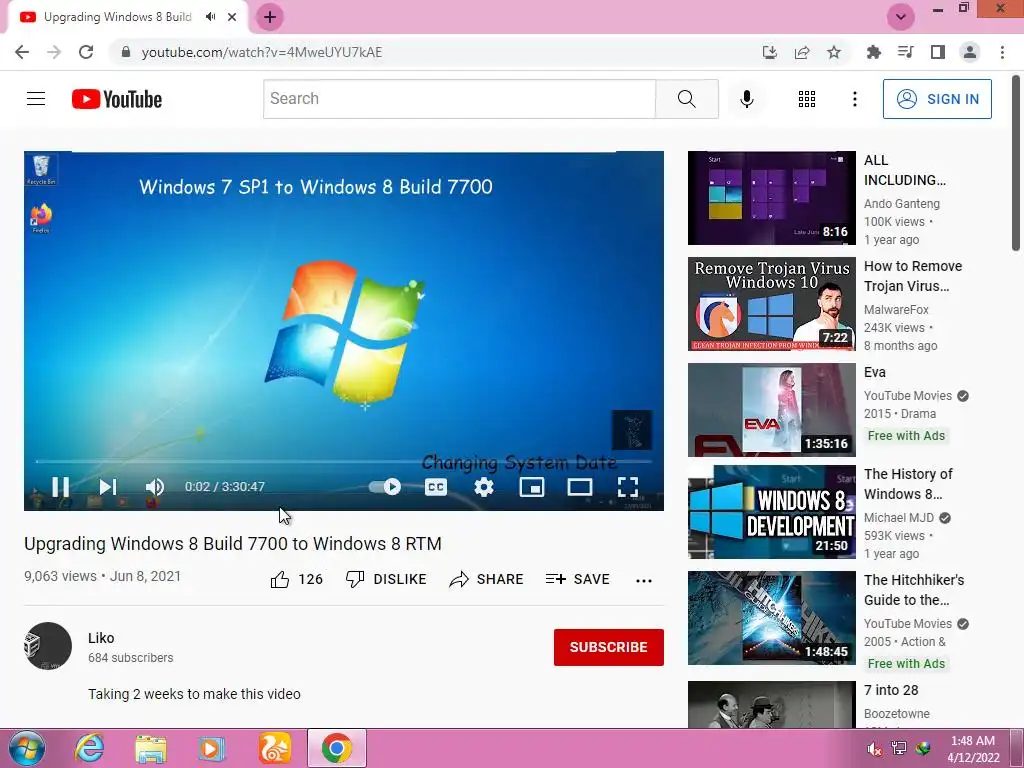Enable theater mode
The image size is (1024, 768).
(x=580, y=487)
